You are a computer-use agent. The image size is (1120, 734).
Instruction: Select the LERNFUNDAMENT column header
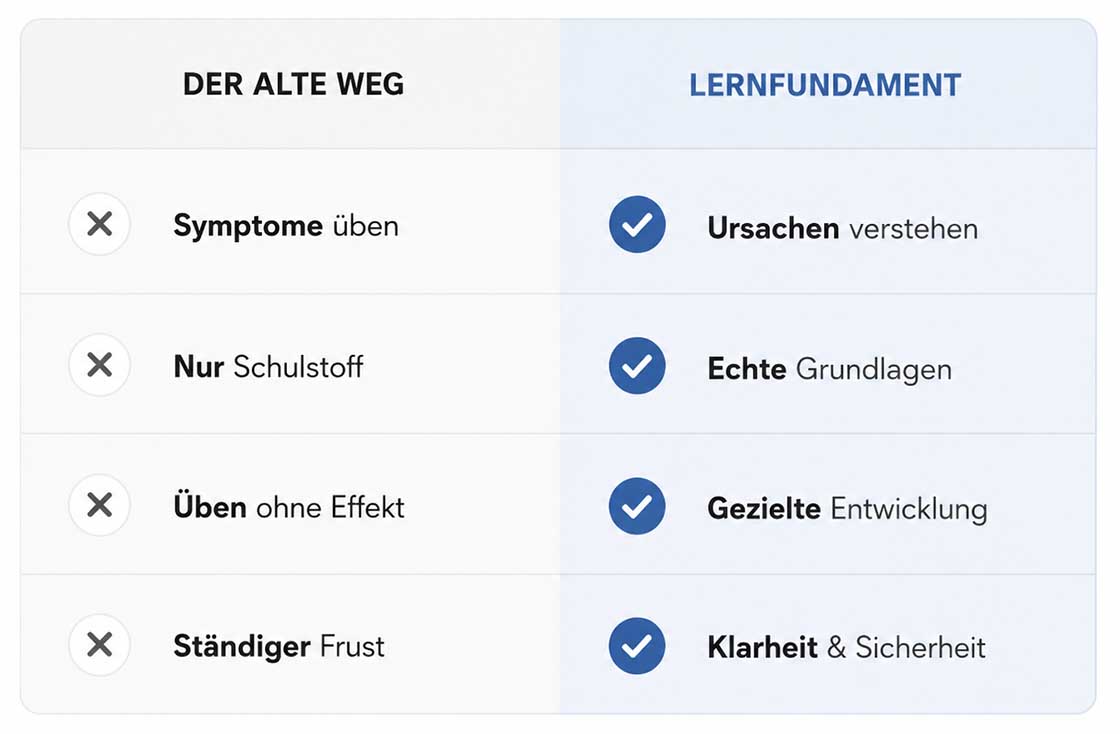point(825,85)
